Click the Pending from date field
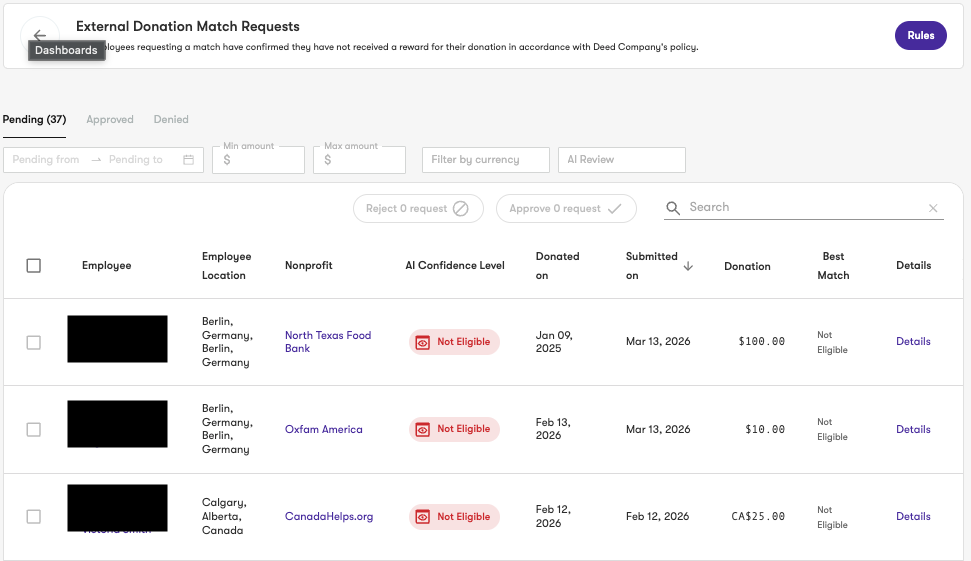 click(x=46, y=160)
